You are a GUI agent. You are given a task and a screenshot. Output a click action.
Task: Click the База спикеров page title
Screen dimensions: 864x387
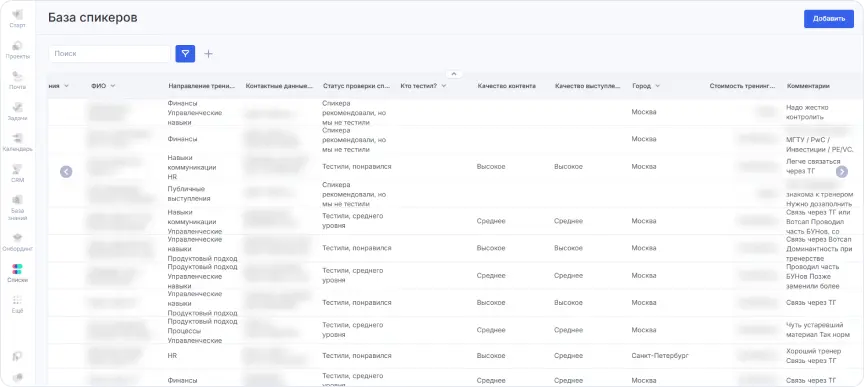(93, 18)
